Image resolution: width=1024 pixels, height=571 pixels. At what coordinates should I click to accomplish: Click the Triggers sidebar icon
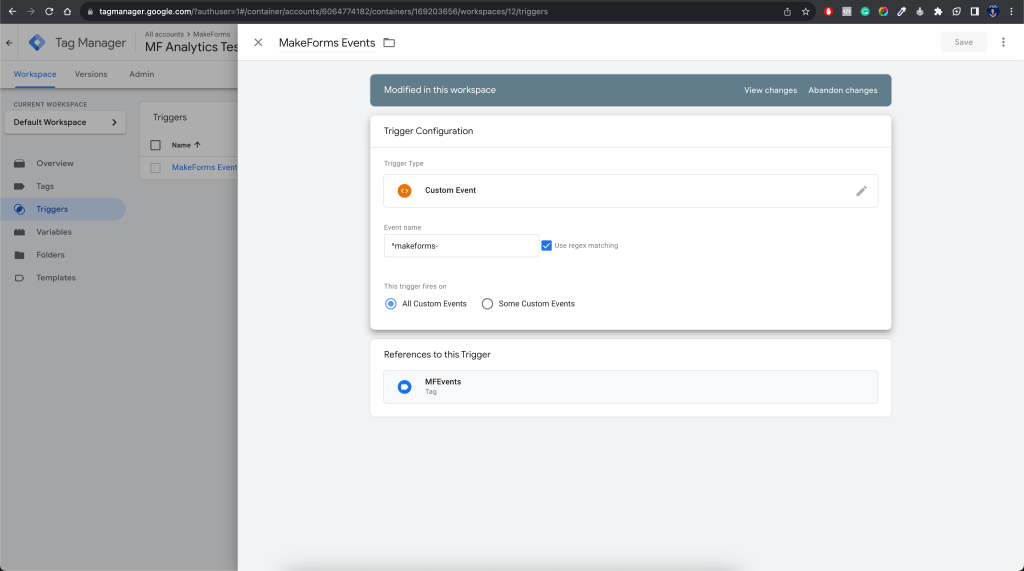coord(20,209)
